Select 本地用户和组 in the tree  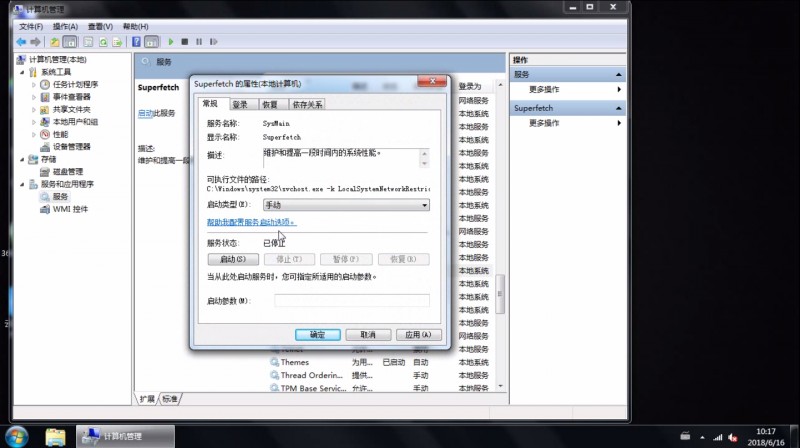76,122
